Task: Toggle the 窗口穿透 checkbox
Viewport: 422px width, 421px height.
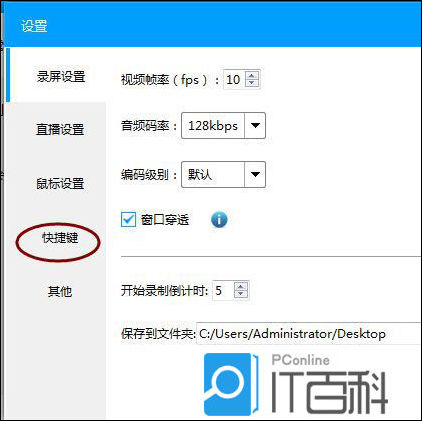Action: point(128,220)
